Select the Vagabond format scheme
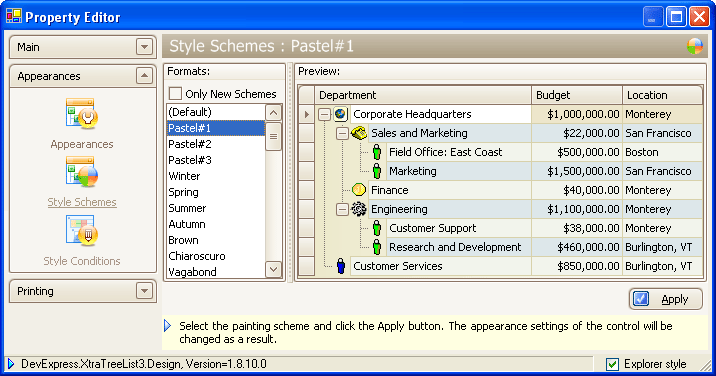The width and height of the screenshot is (716, 376). 216,272
